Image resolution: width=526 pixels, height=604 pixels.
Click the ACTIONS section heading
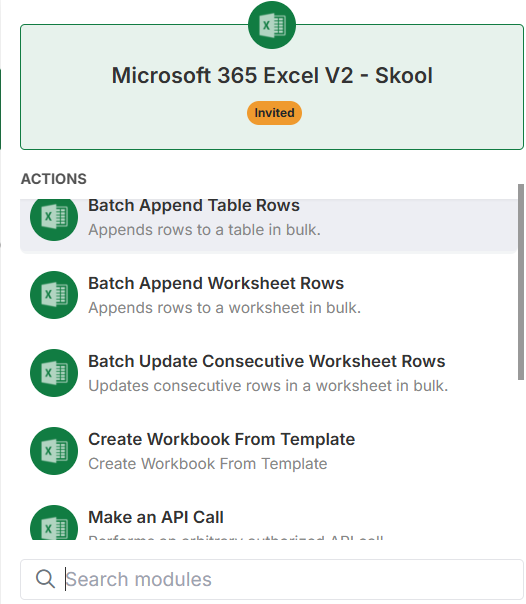tap(54, 179)
